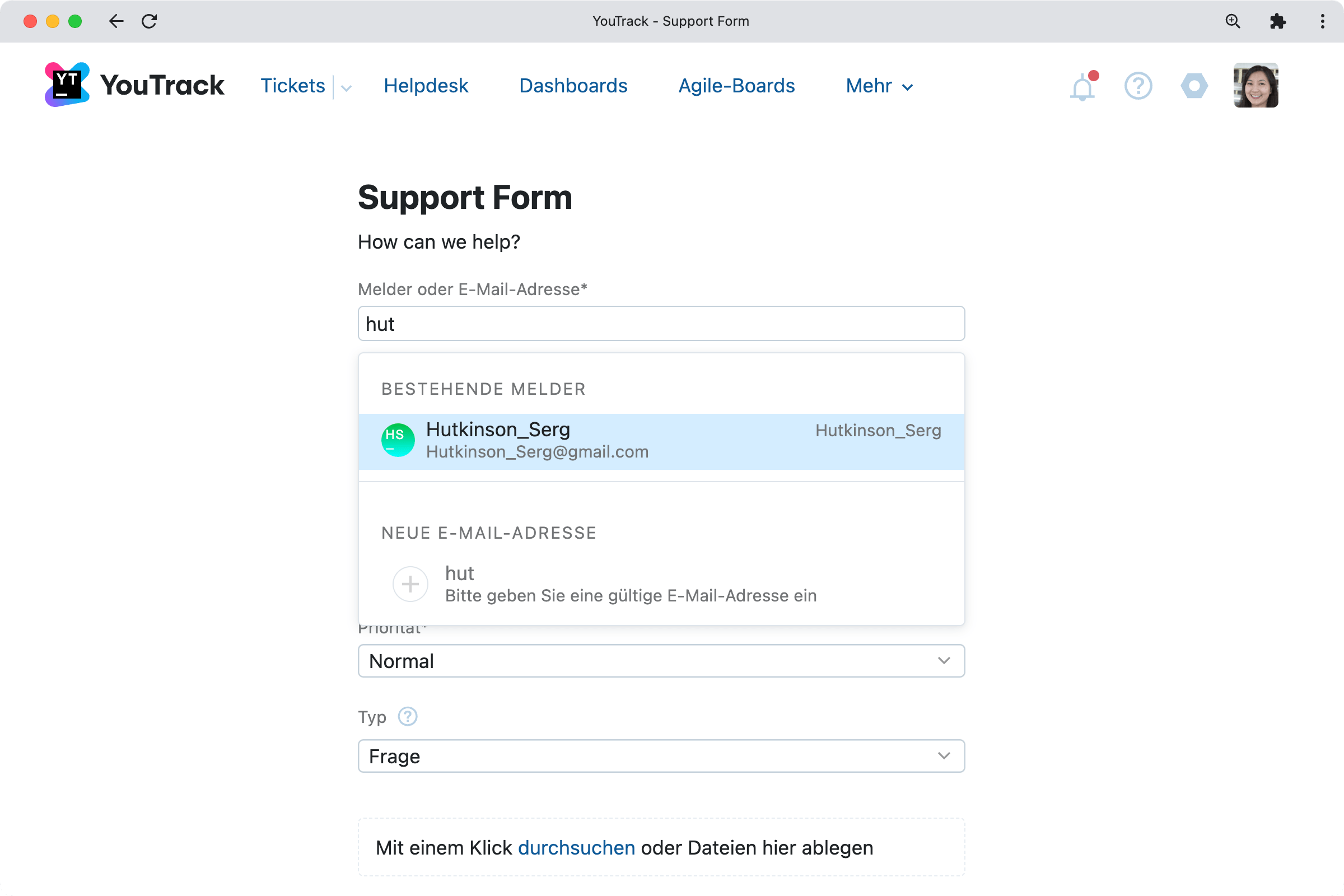1344x896 pixels.
Task: Open the Agile-Boards section
Action: click(x=736, y=86)
